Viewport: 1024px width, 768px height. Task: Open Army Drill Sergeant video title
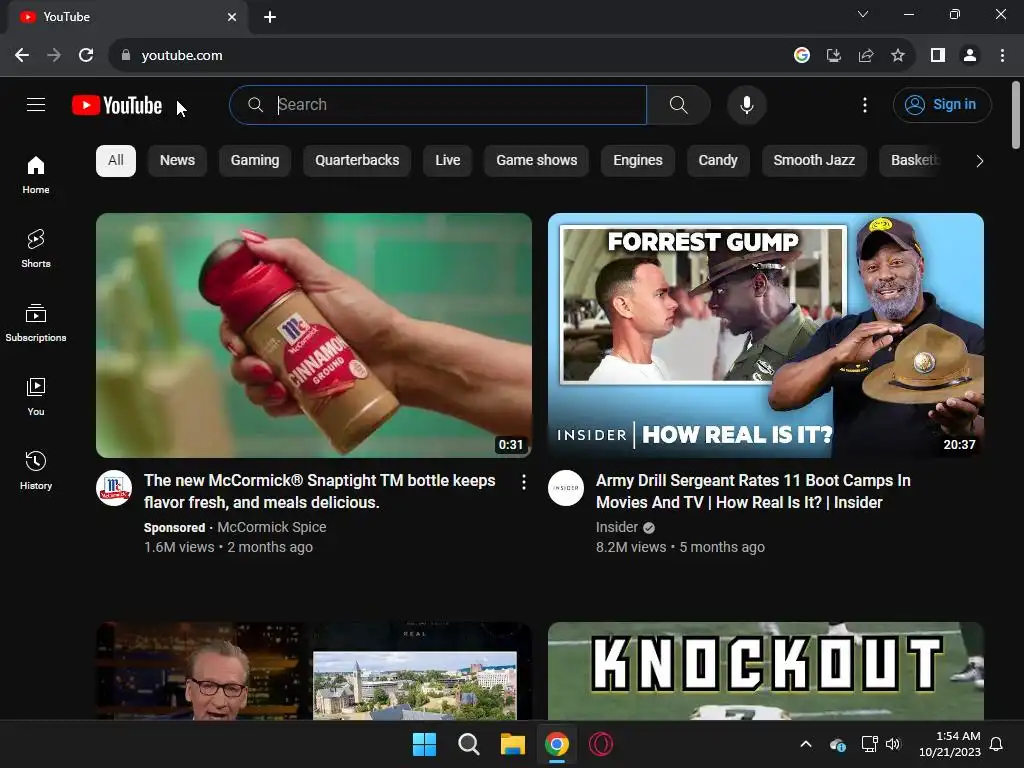(x=752, y=491)
